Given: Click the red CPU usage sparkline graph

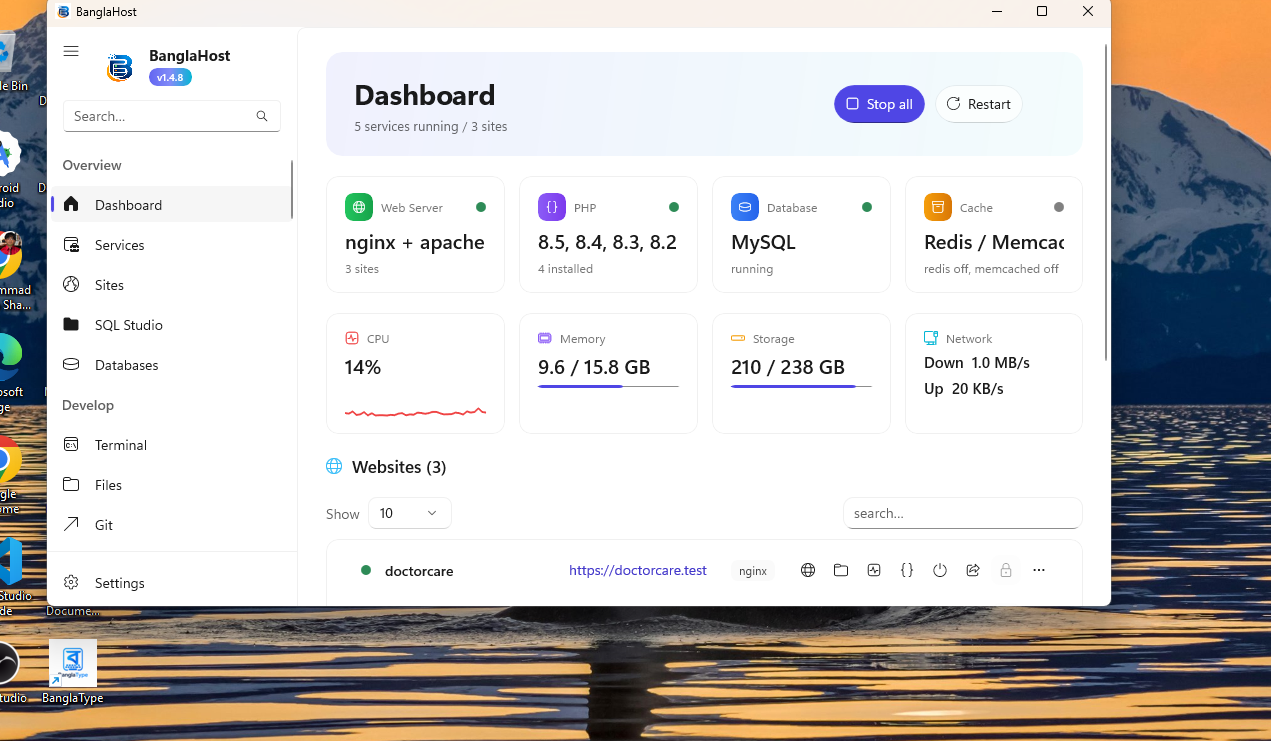Looking at the screenshot, I should click(x=416, y=411).
